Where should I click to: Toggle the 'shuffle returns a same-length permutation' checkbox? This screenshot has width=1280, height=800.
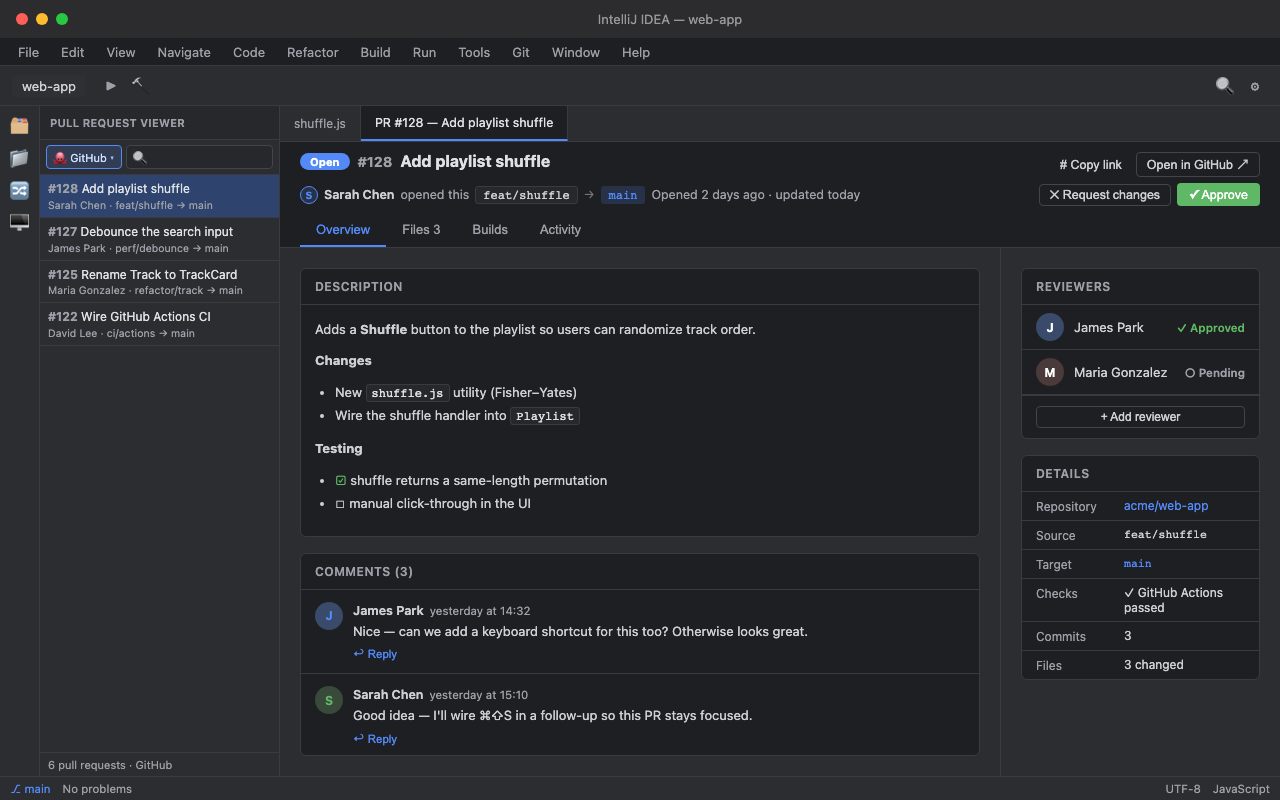point(341,481)
